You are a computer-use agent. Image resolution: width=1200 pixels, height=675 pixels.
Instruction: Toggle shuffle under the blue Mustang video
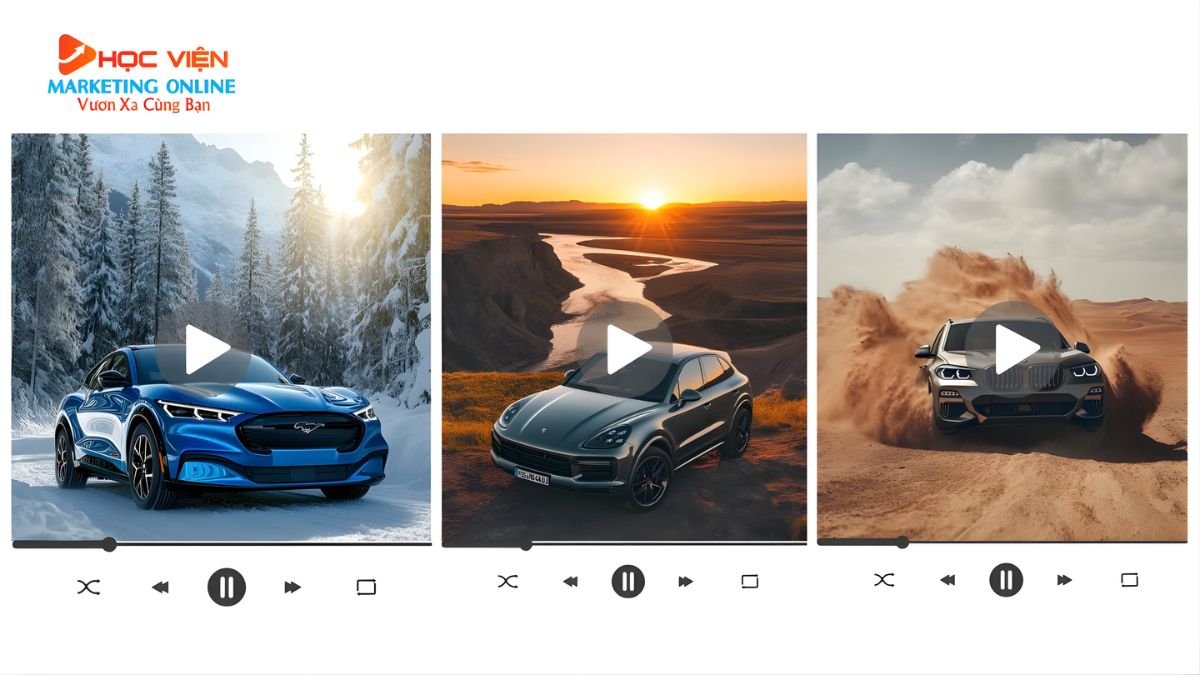[88, 587]
